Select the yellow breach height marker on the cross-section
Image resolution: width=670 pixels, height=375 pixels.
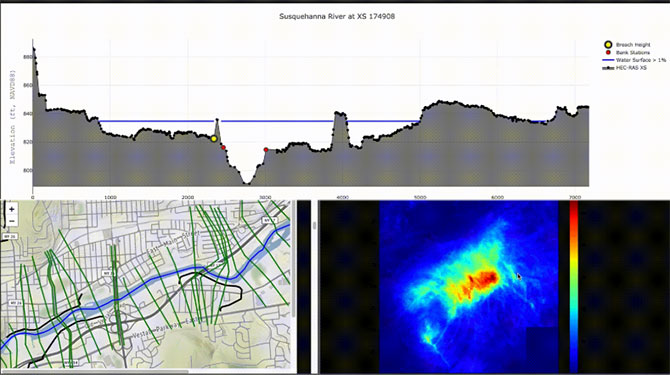214,139
